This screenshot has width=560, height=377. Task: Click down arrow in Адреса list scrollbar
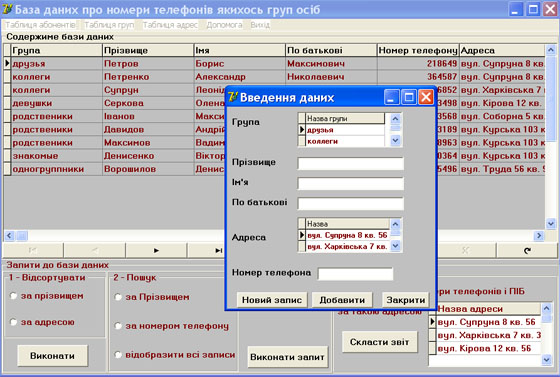tap(395, 246)
